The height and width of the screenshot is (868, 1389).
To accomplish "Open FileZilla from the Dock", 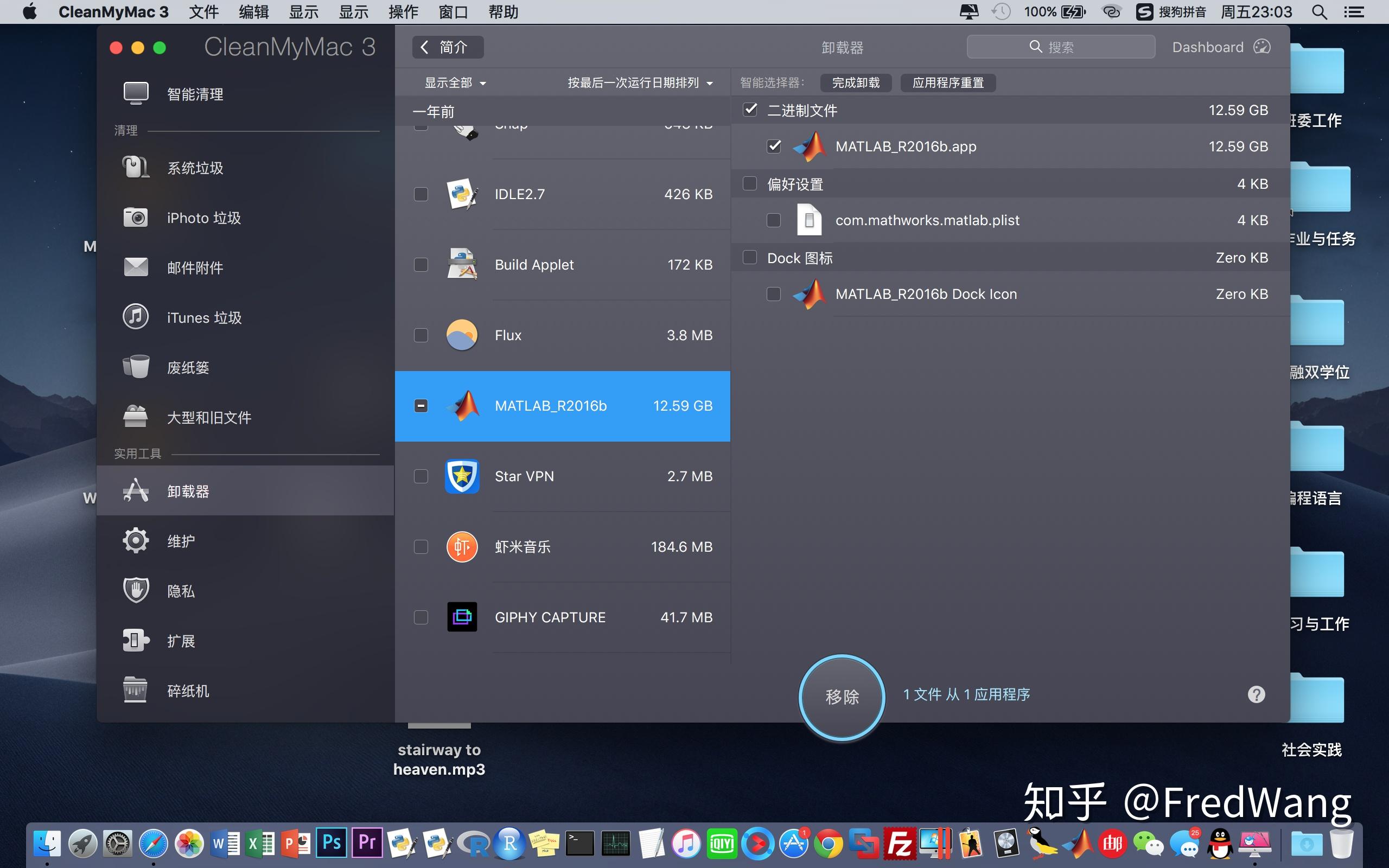I will pyautogui.click(x=900, y=843).
